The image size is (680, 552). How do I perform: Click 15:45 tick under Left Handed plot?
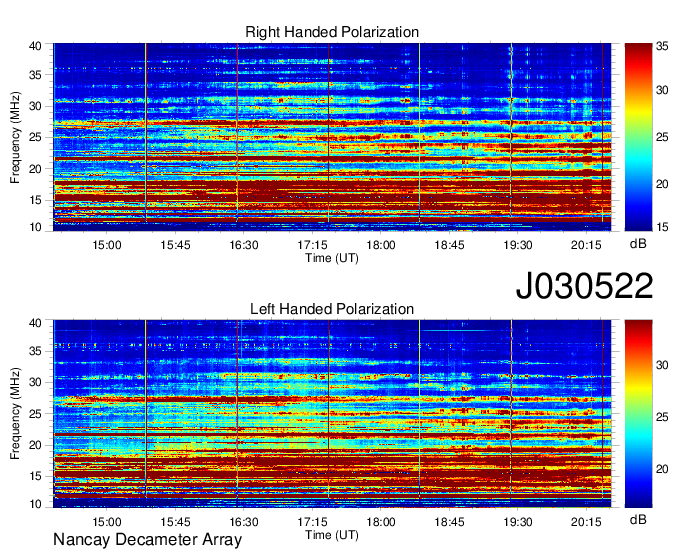[175, 522]
